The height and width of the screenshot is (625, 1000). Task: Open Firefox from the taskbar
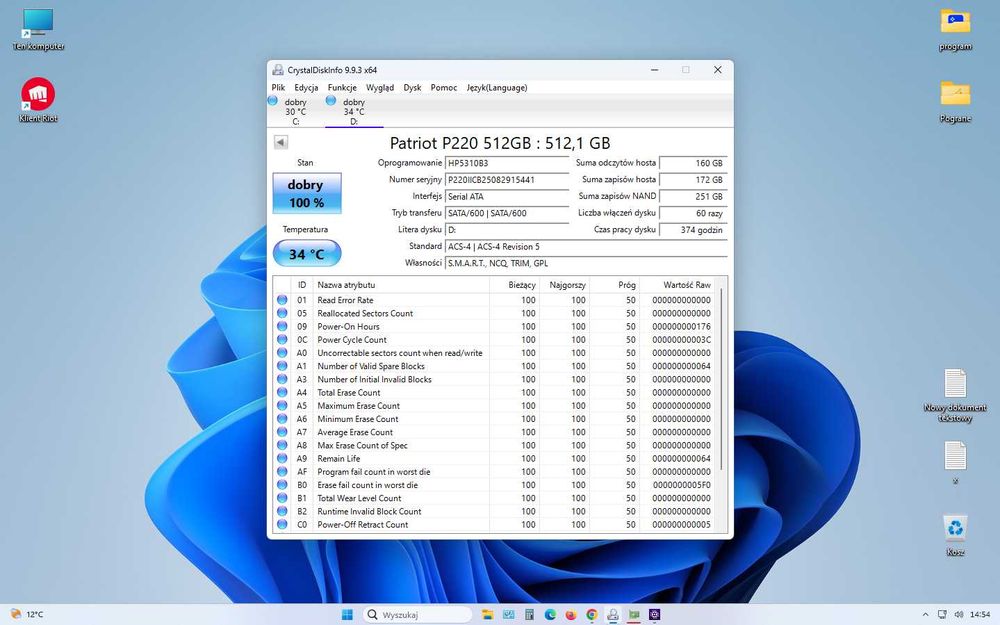[x=571, y=614]
